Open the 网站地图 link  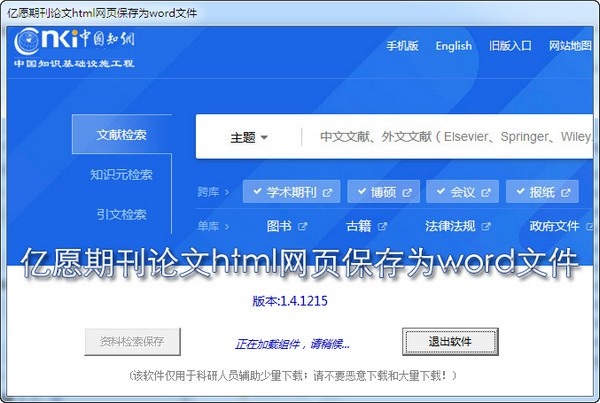pyautogui.click(x=570, y=46)
